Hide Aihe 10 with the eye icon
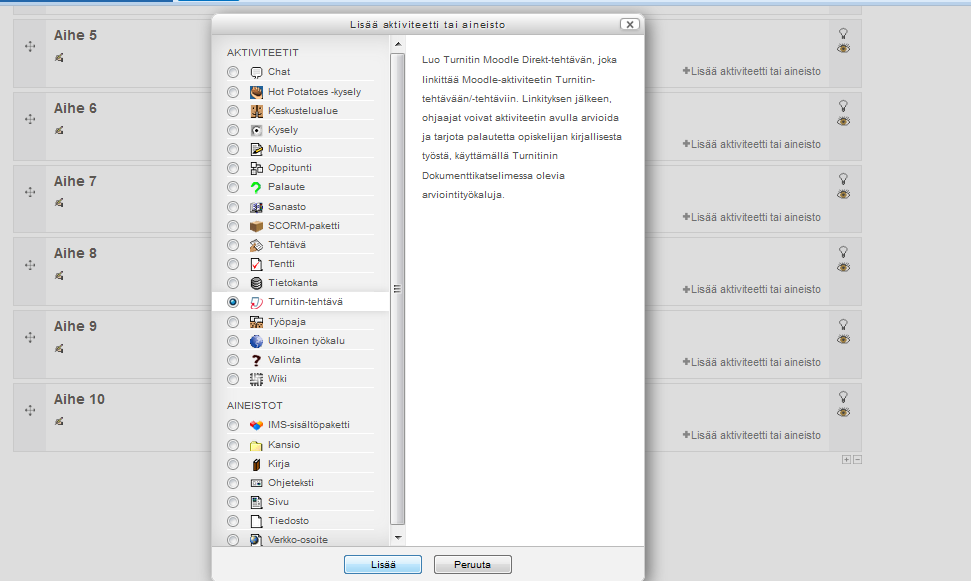 [x=843, y=413]
